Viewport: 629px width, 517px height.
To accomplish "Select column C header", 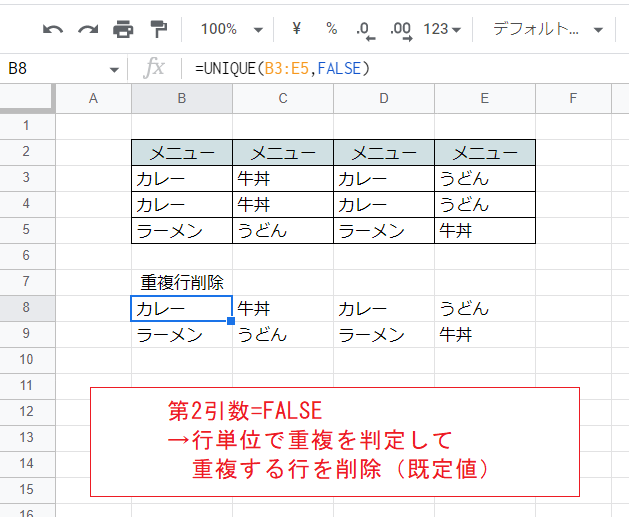I will point(283,98).
